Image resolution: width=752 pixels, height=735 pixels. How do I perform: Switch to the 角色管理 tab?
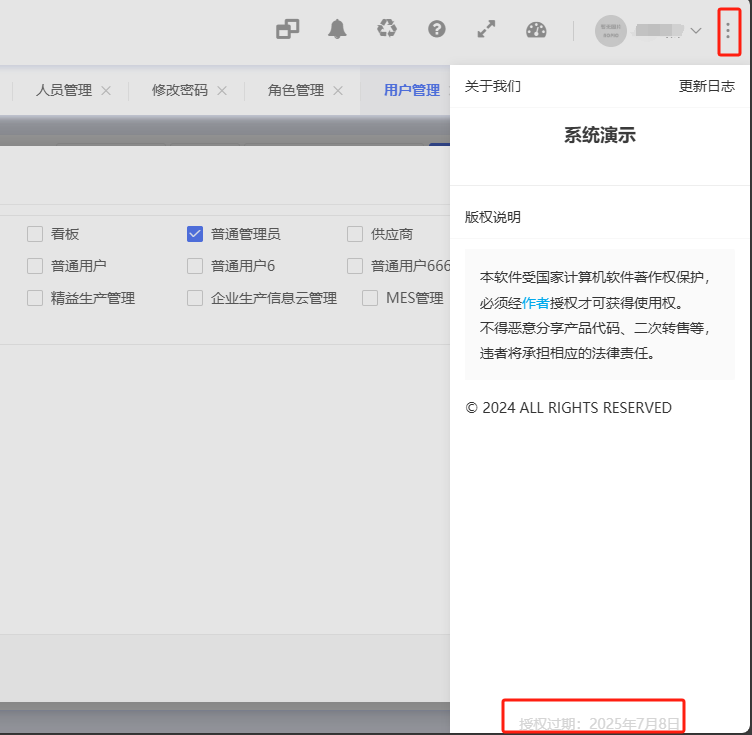click(x=295, y=90)
